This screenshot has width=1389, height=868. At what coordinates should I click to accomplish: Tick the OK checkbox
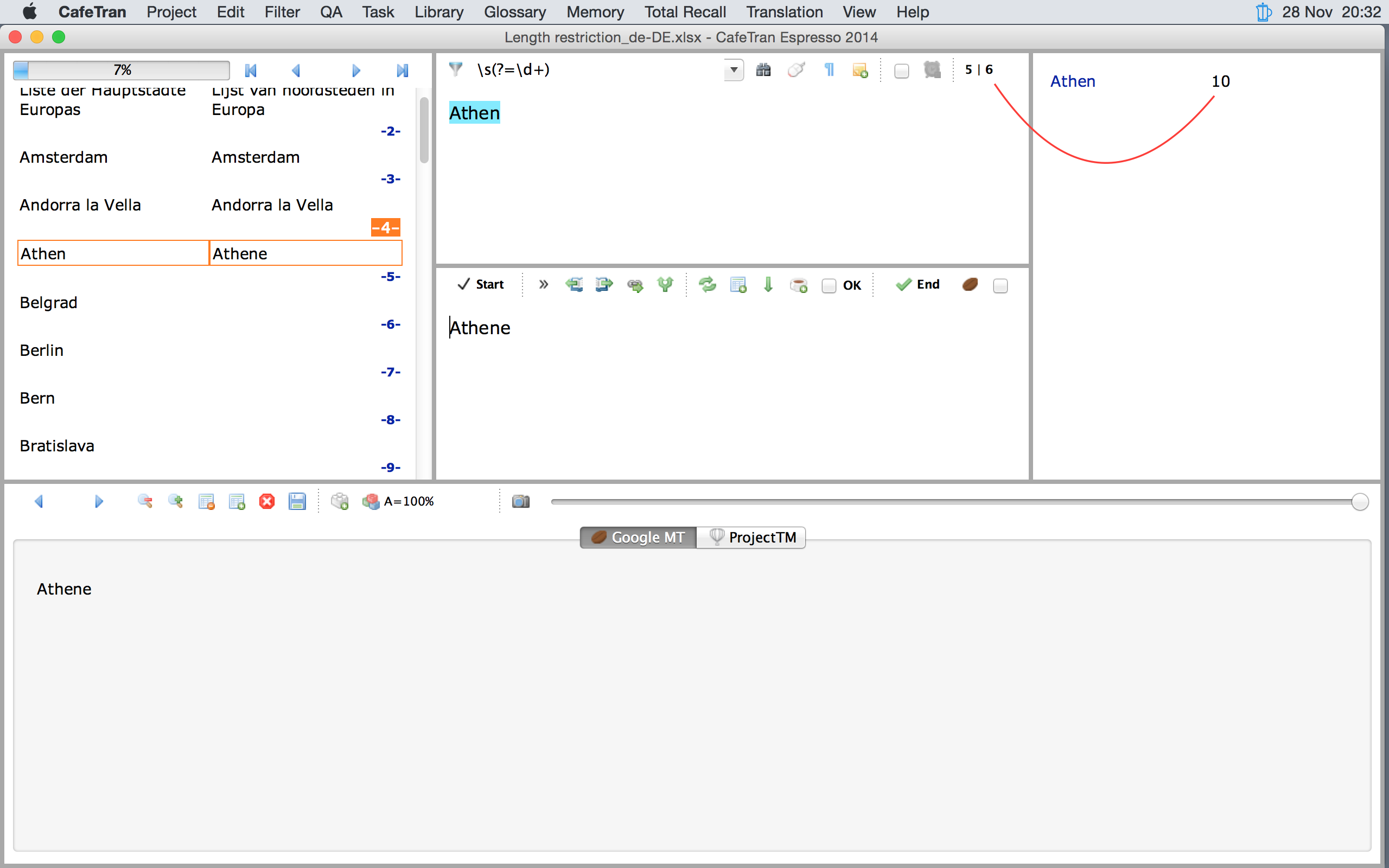coord(829,285)
